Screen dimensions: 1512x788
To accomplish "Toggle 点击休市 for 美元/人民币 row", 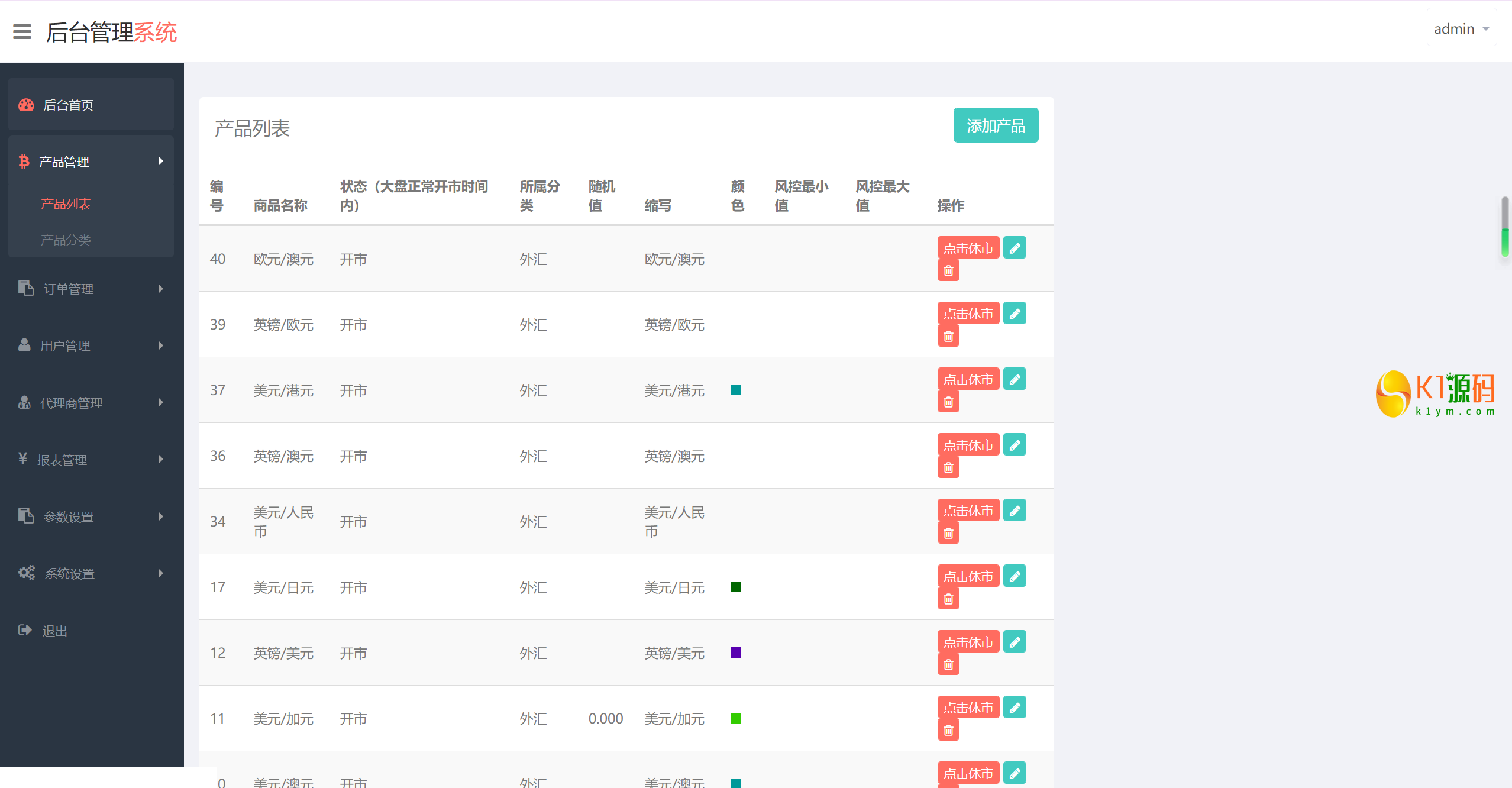I will [968, 511].
